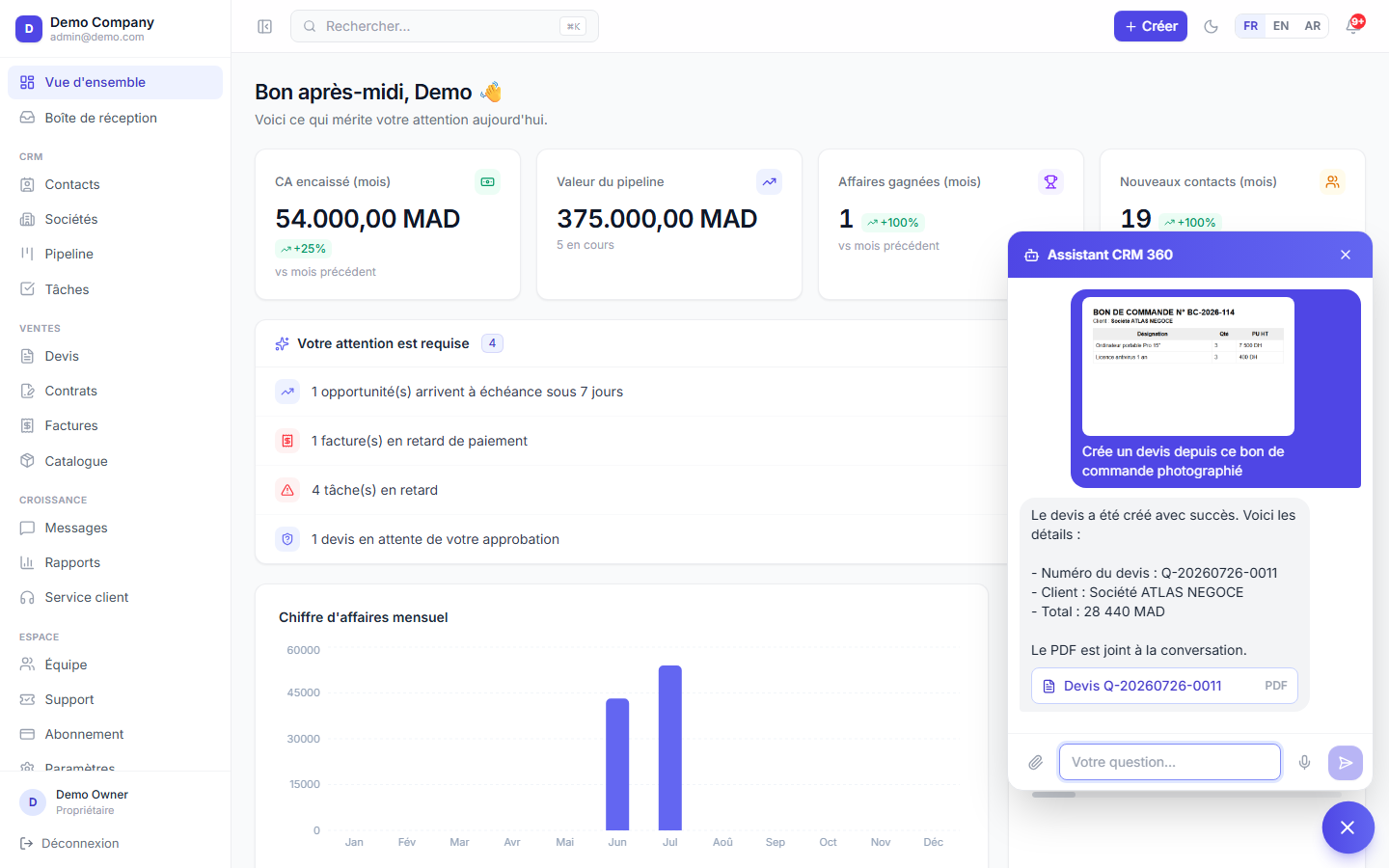The width and height of the screenshot is (1389, 868).
Task: Click the Tâches checklist icon
Action: pyautogui.click(x=27, y=289)
